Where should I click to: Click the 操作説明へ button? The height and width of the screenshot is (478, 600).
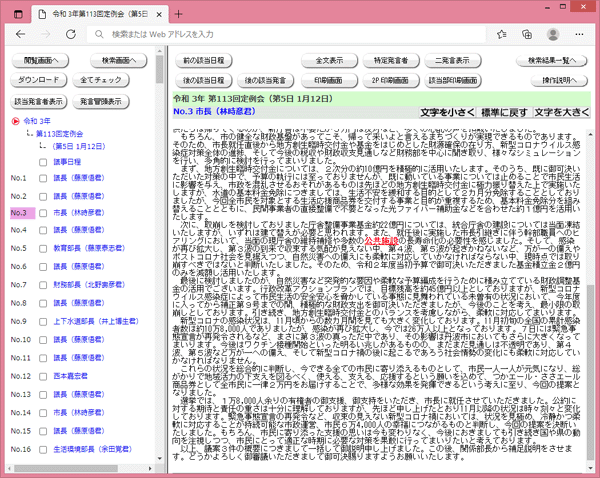point(559,80)
